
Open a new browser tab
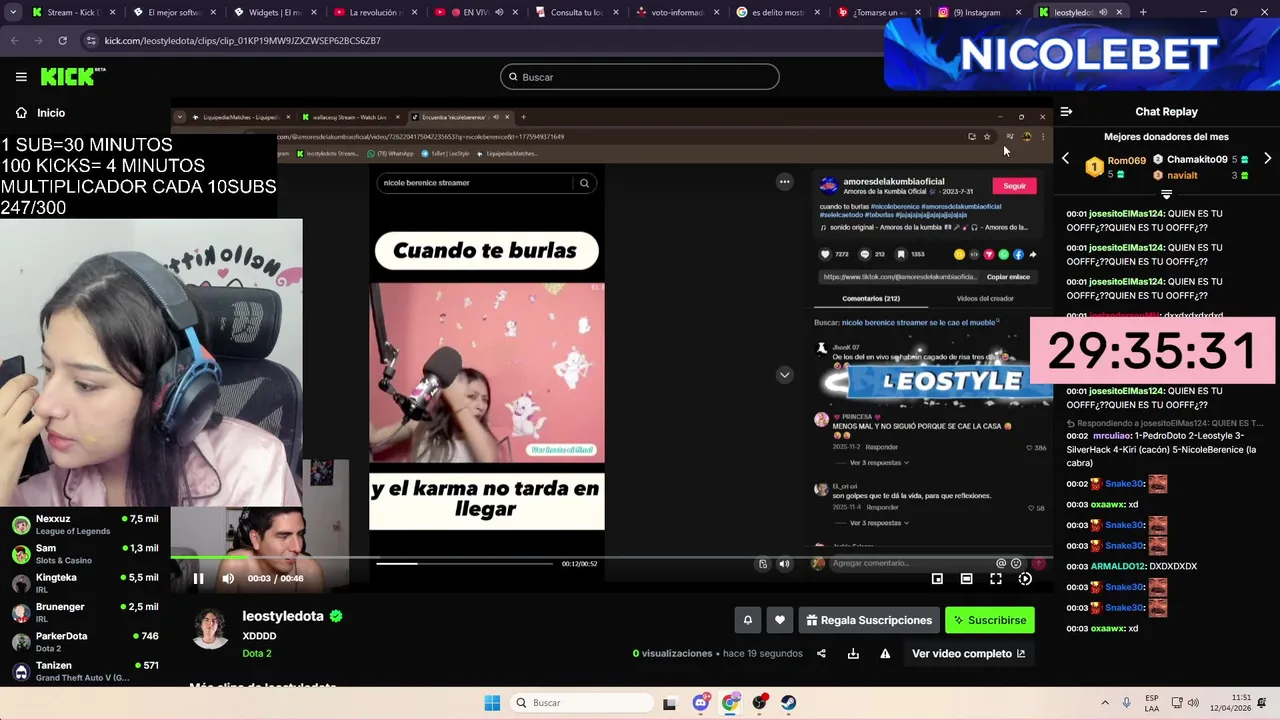coord(1143,13)
